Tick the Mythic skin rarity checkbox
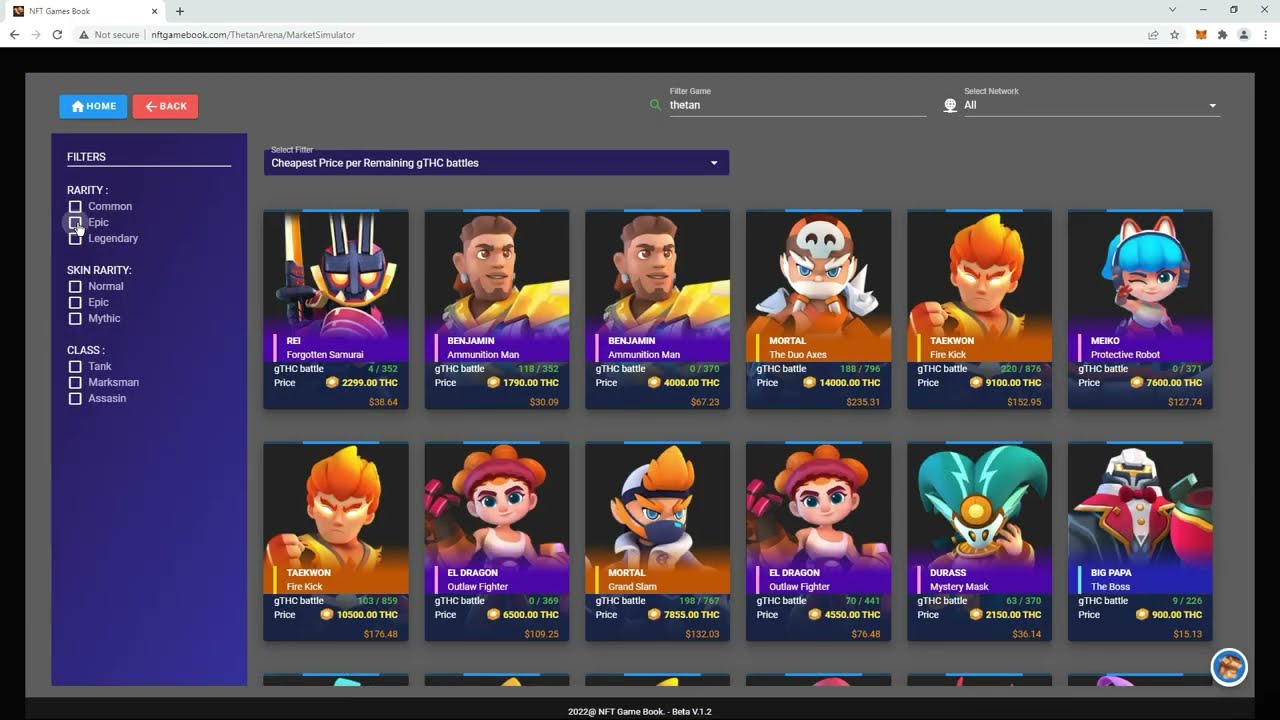Image resolution: width=1280 pixels, height=720 pixels. (75, 318)
